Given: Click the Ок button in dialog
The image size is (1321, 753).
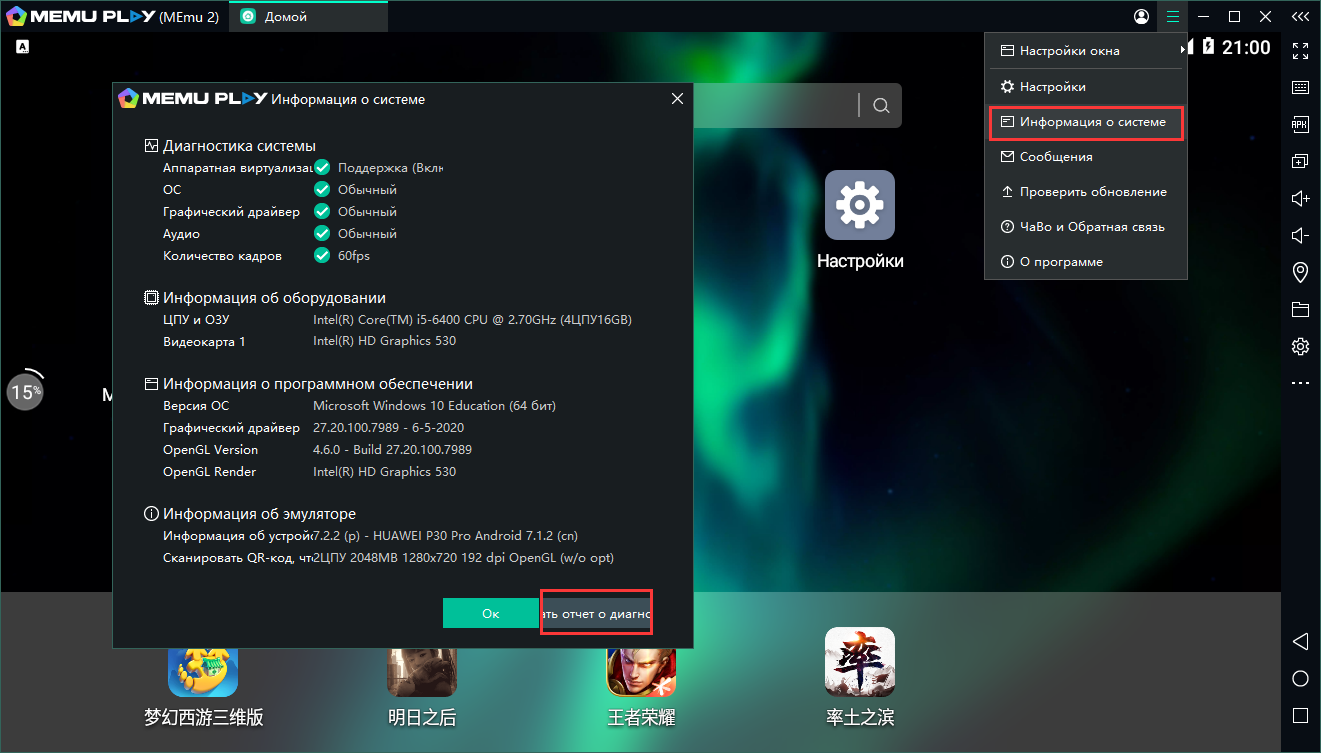Looking at the screenshot, I should [x=490, y=613].
